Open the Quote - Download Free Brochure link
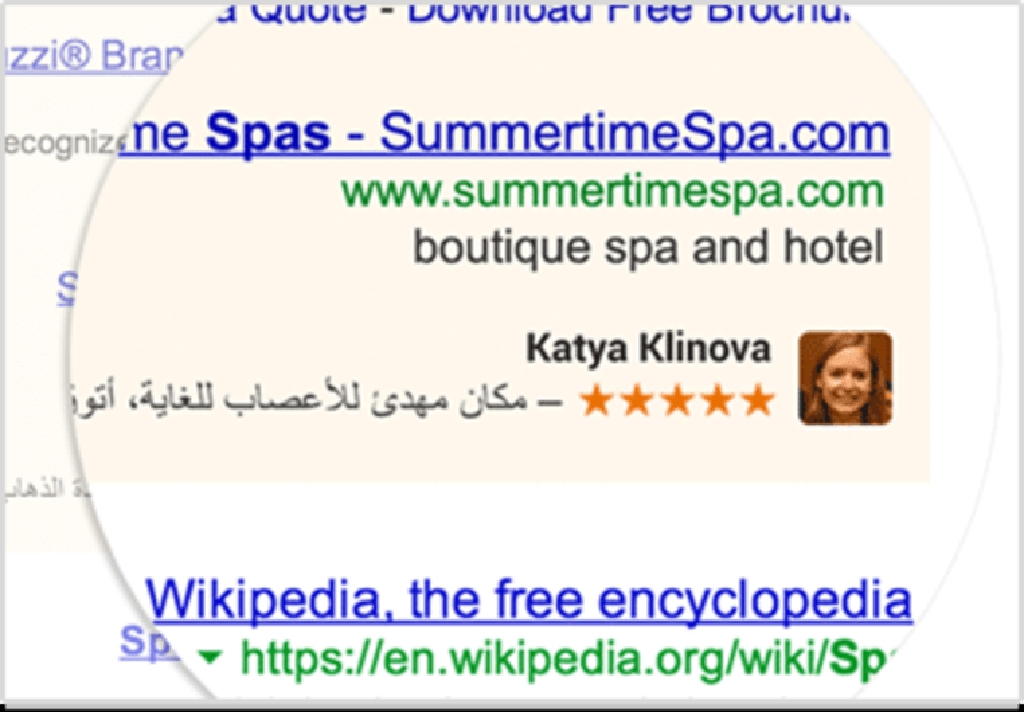 (x=551, y=14)
